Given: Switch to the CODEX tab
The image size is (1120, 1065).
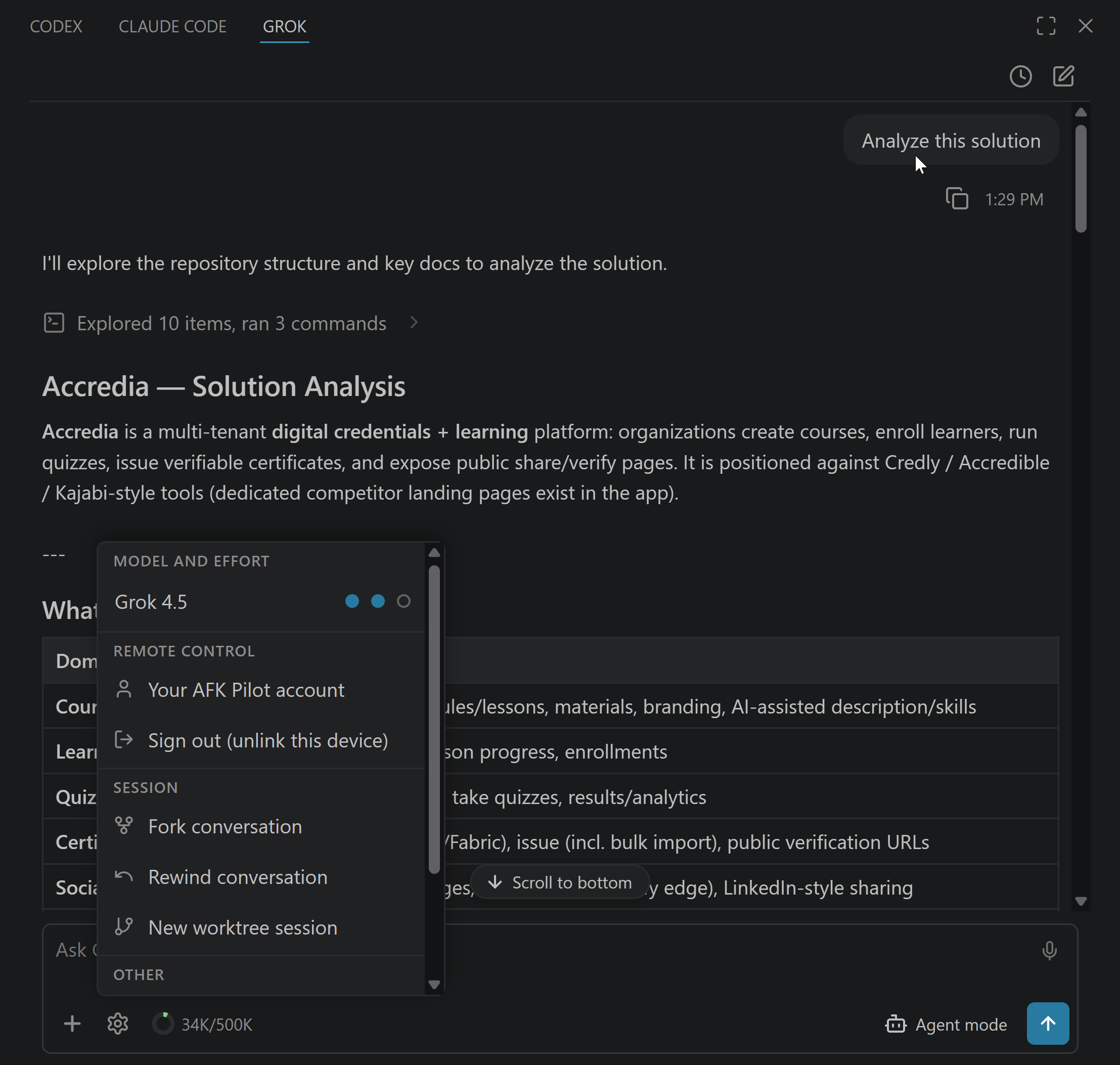Looking at the screenshot, I should pos(56,26).
